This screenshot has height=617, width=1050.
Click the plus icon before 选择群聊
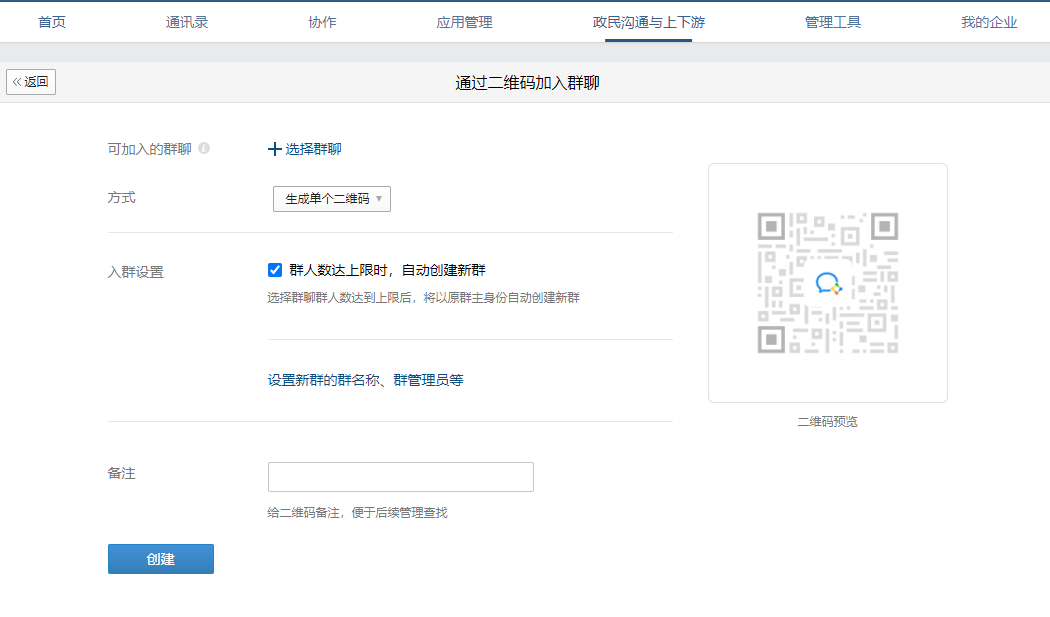[x=275, y=149]
